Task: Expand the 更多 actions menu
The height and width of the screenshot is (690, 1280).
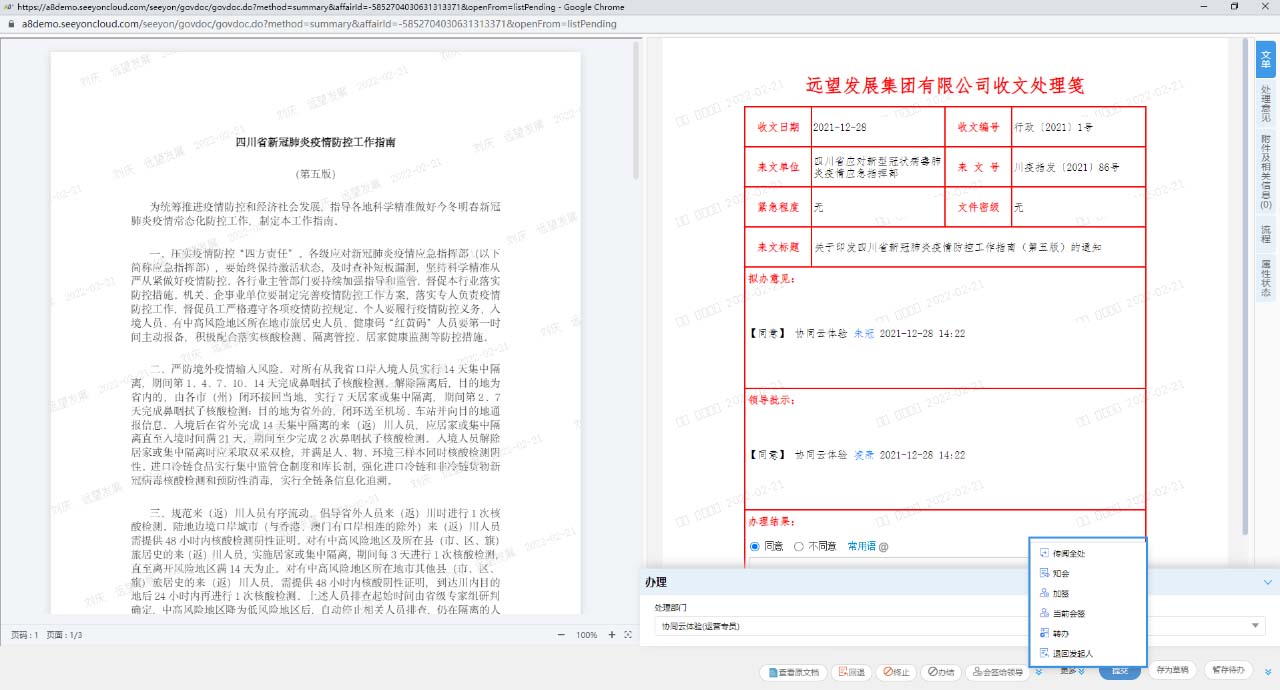Action: click(1075, 672)
